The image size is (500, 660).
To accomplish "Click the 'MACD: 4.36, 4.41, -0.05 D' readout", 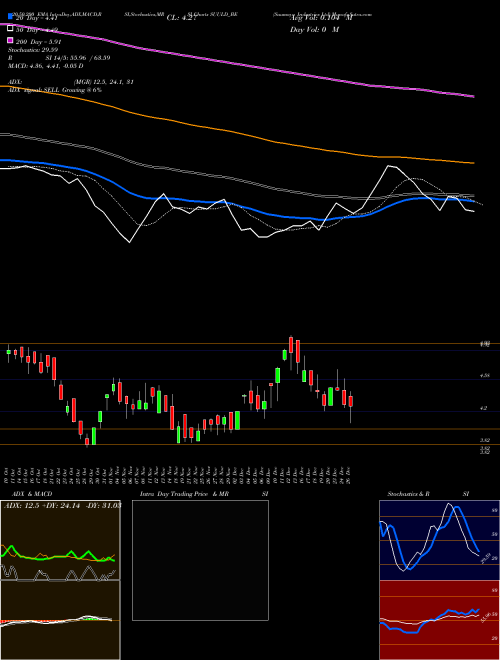I will 45,66.
